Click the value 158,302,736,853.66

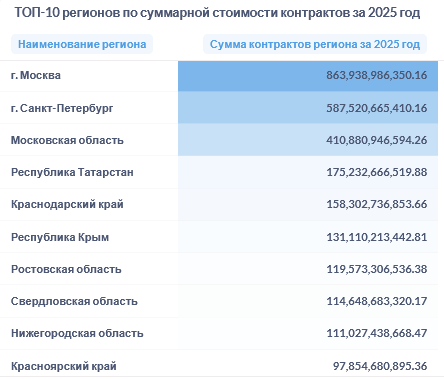point(377,204)
